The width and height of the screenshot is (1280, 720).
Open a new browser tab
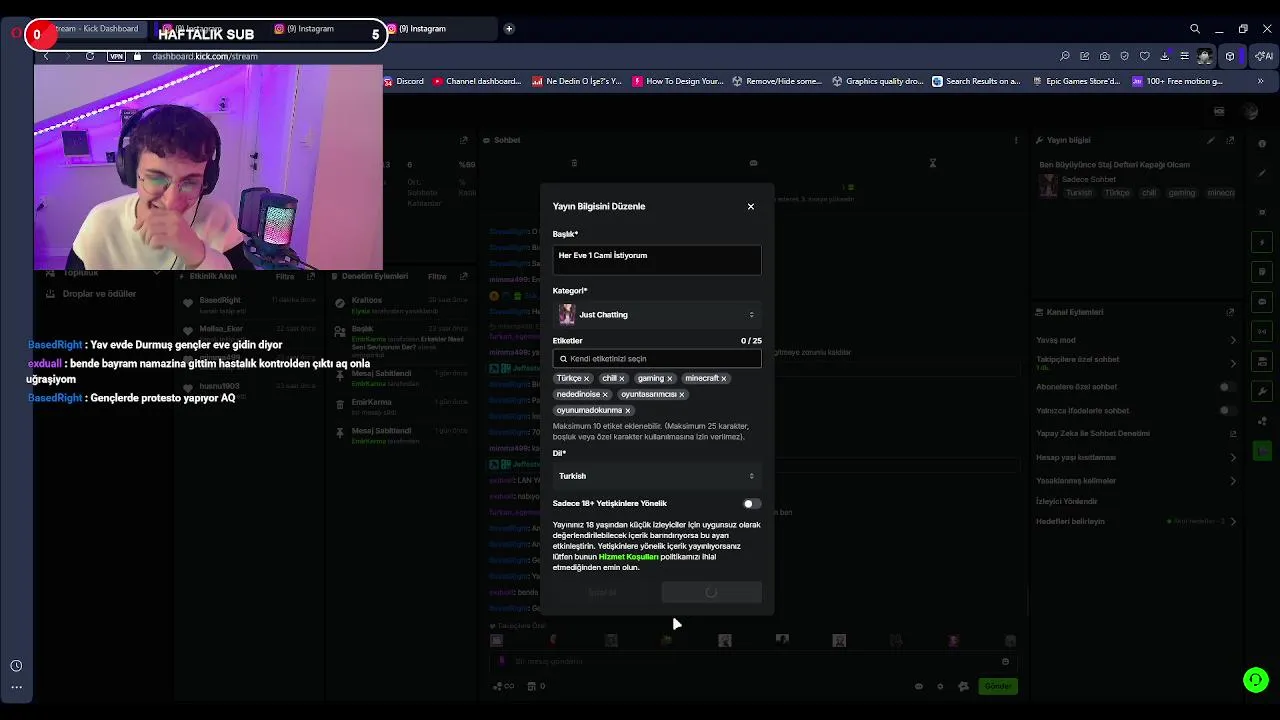tap(509, 29)
